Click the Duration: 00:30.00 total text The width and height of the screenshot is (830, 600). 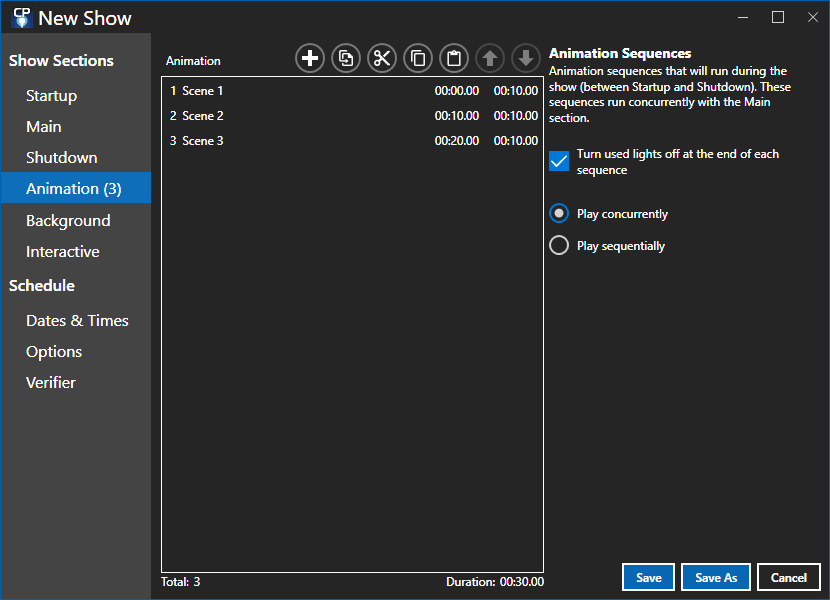point(495,581)
